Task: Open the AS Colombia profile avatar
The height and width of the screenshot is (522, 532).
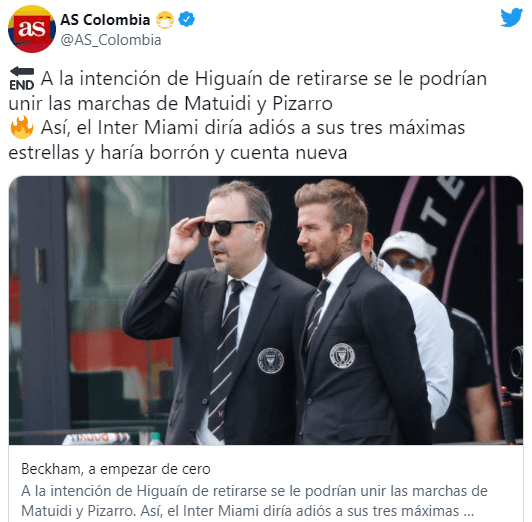Action: [32, 29]
